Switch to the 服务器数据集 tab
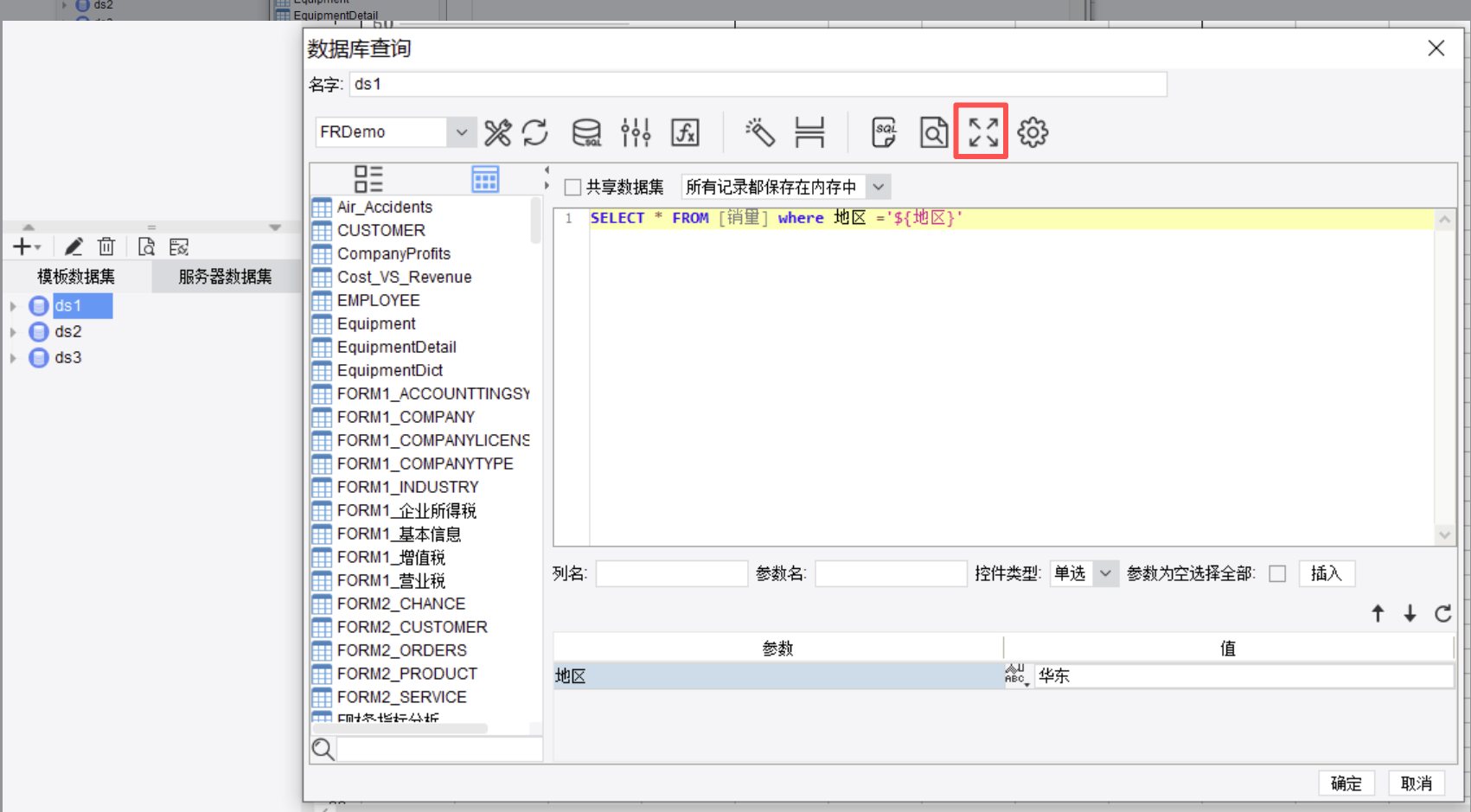The height and width of the screenshot is (812, 1471). (x=225, y=277)
